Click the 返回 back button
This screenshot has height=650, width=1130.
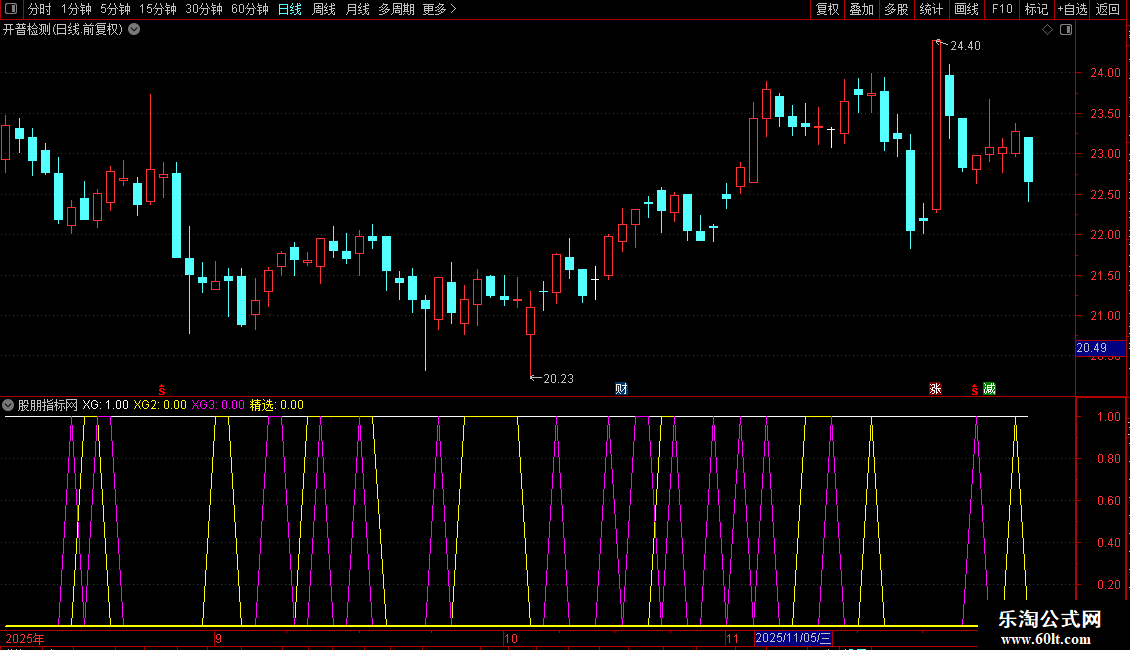pyautogui.click(x=1108, y=9)
